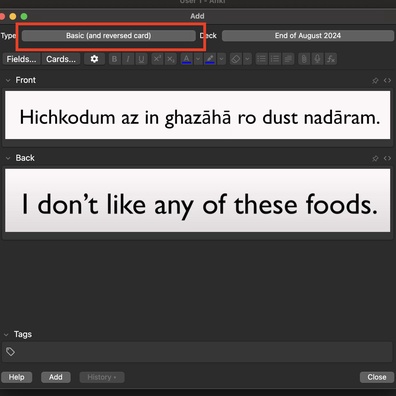This screenshot has width=396, height=396.
Task: Toggle underline text formatting
Action: (141, 59)
